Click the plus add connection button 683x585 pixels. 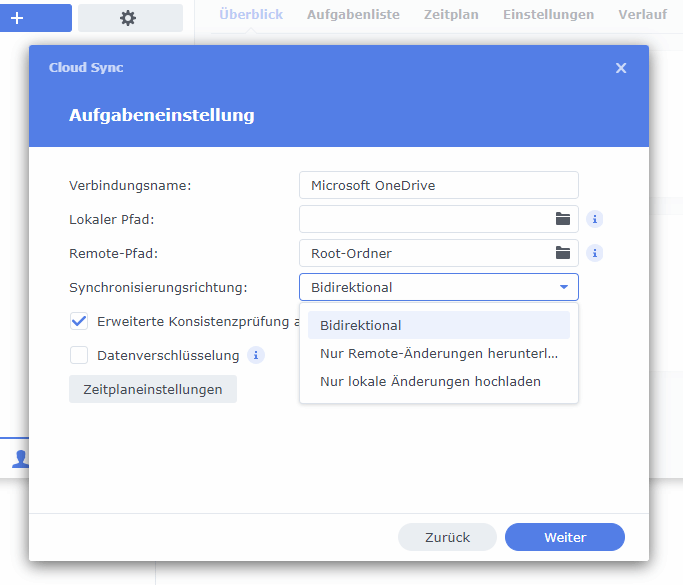pyautogui.click(x=36, y=18)
